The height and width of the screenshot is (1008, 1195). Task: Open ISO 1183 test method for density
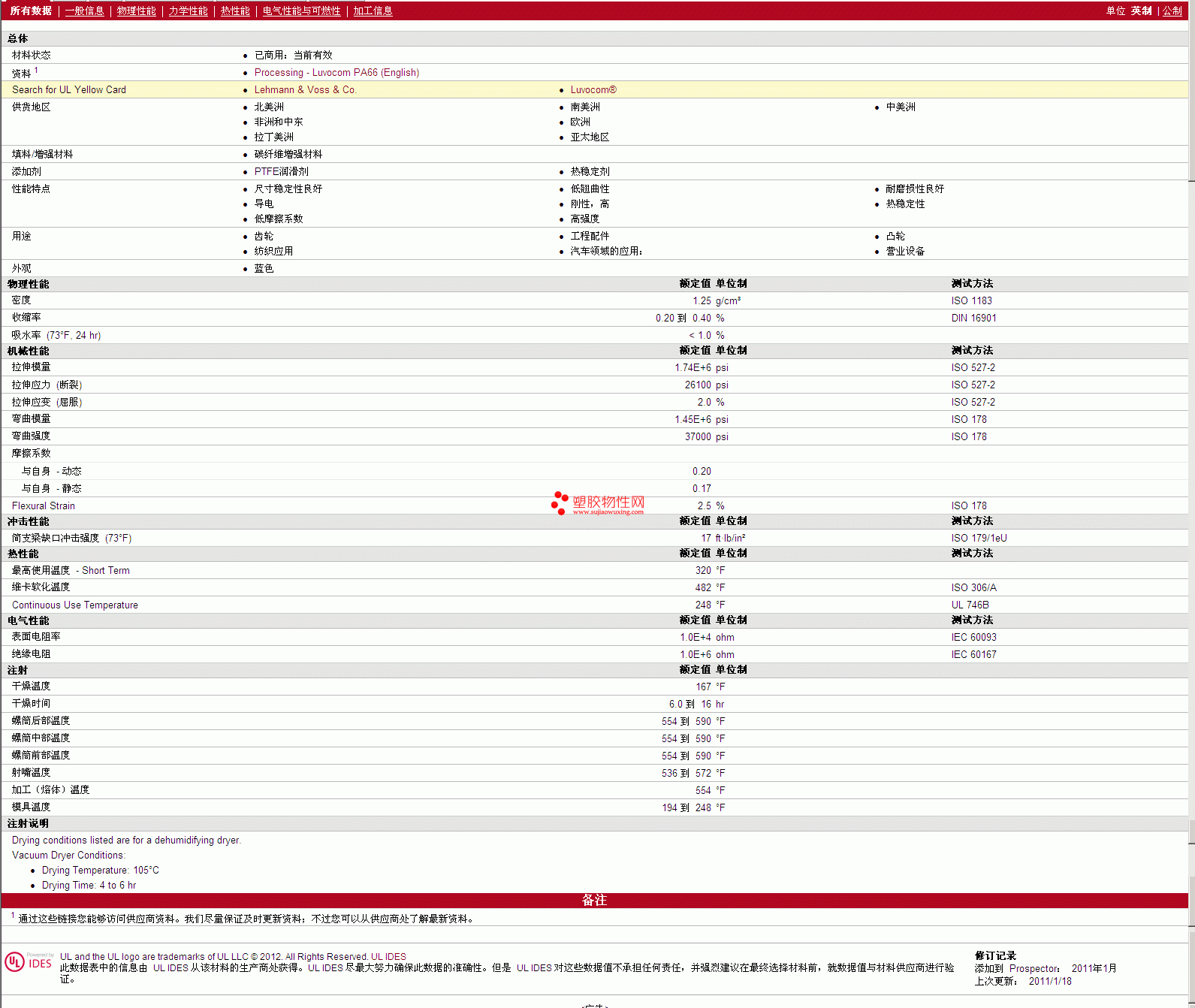tap(971, 301)
